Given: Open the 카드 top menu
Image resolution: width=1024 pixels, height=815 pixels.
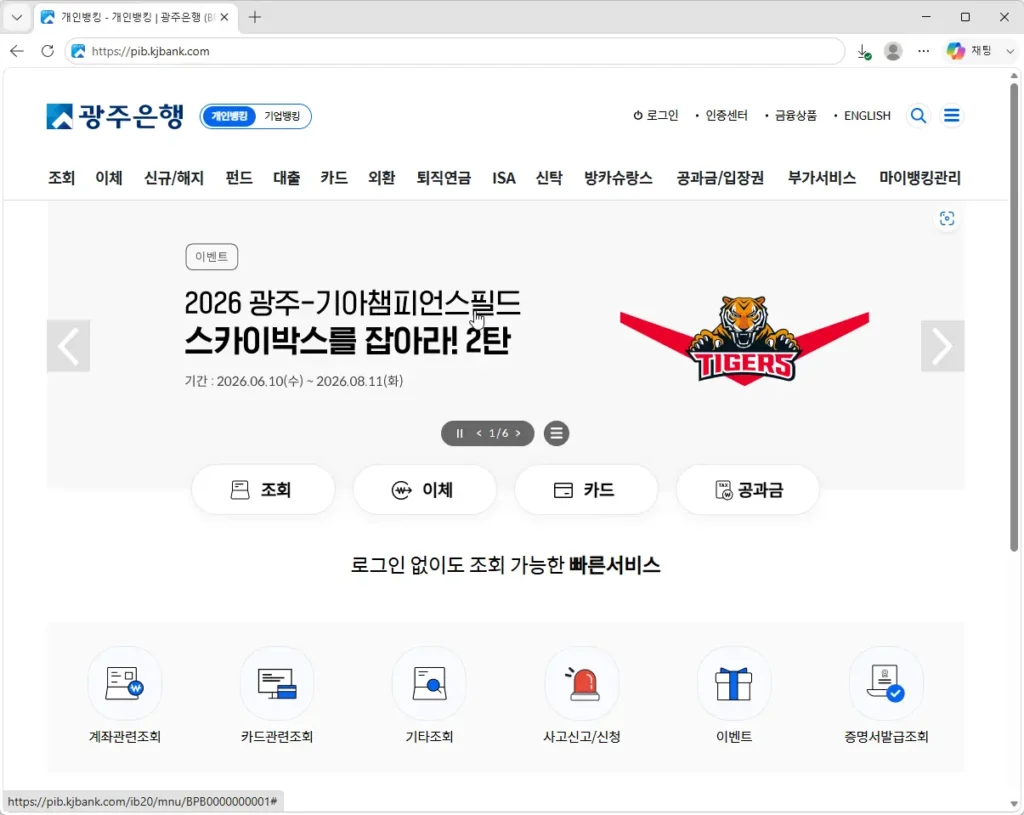Looking at the screenshot, I should [x=334, y=178].
